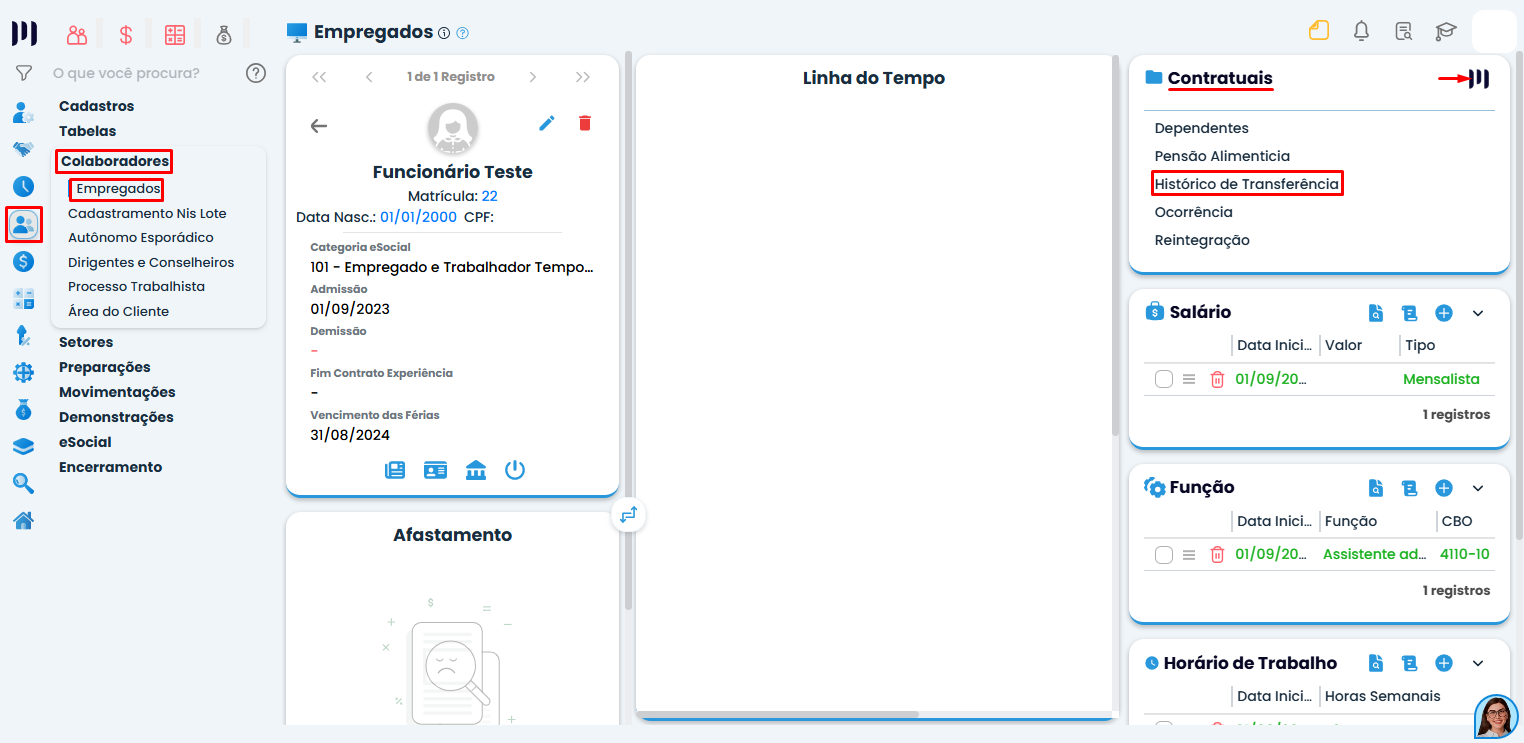Open the graduation cap icon in the header
The height and width of the screenshot is (743, 1524).
coord(1446,31)
